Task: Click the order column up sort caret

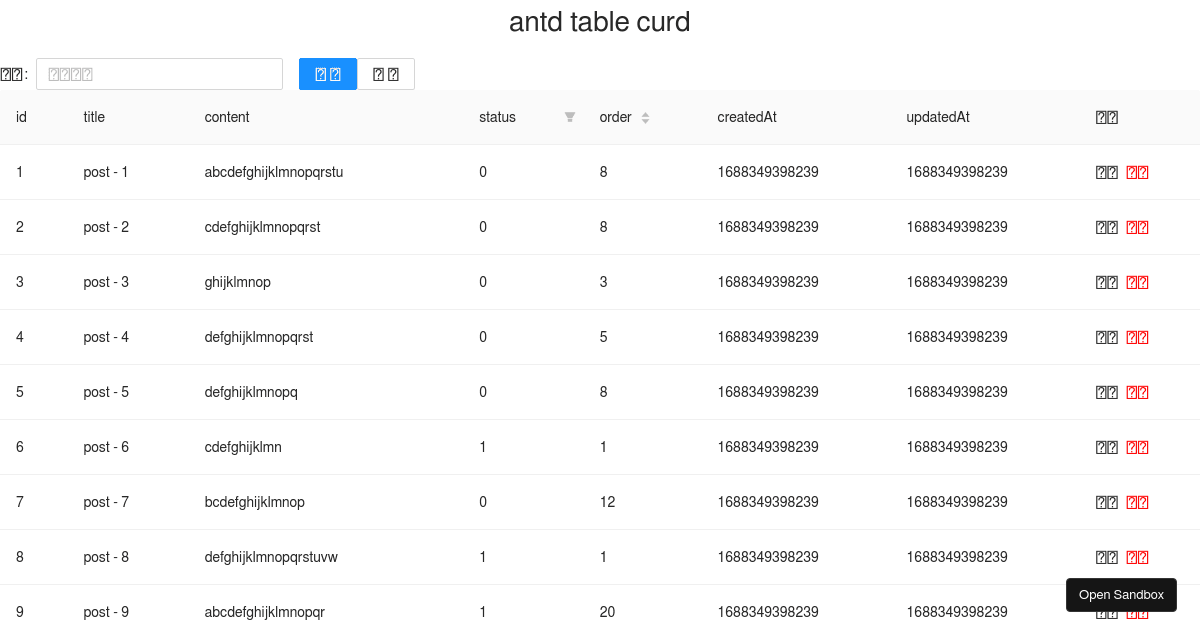Action: click(x=645, y=112)
